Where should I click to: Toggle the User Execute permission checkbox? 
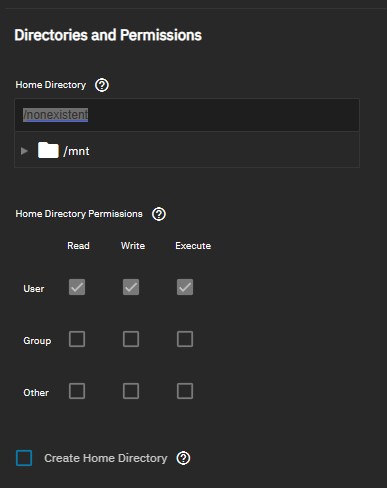click(x=185, y=287)
